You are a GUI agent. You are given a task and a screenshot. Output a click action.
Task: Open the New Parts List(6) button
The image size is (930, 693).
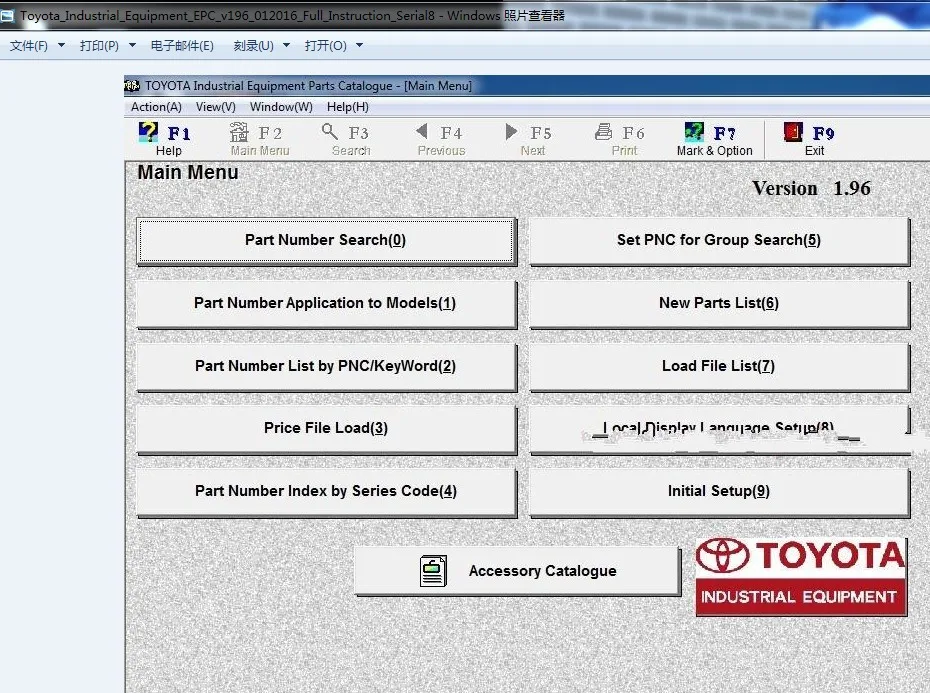coord(719,304)
